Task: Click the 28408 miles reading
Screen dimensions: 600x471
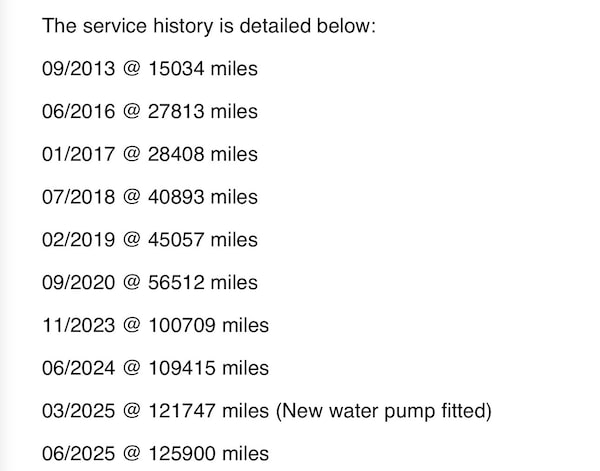Action: [x=202, y=154]
